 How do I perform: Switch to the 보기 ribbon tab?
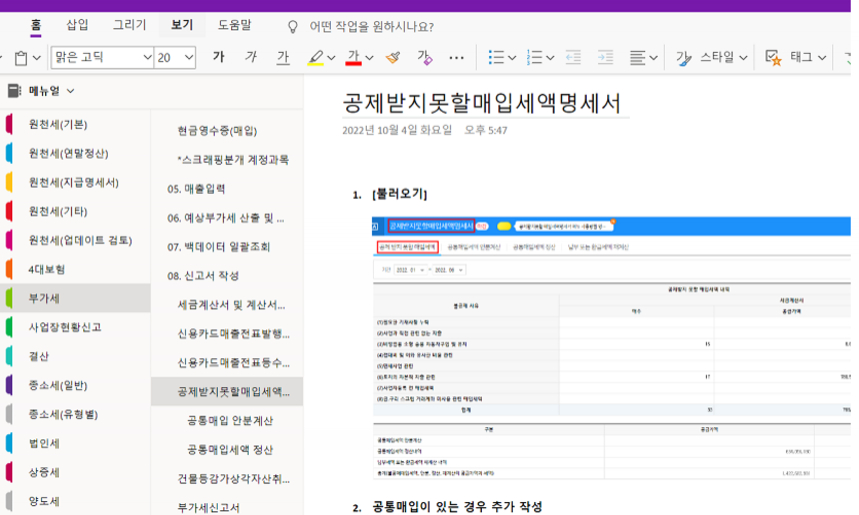coord(182,25)
